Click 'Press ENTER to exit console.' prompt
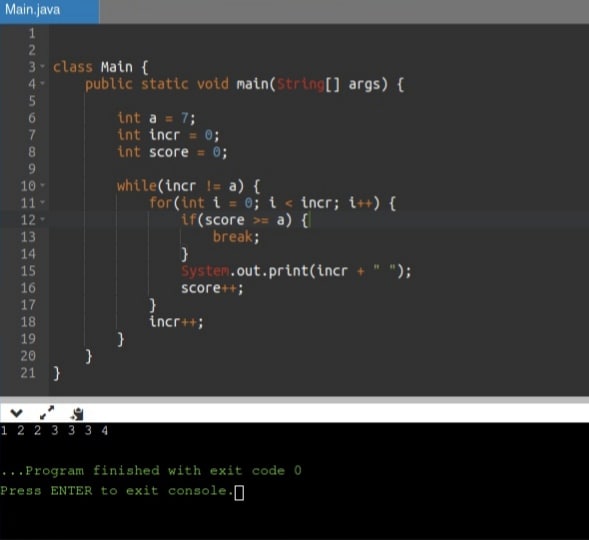This screenshot has height=540, width=589. pos(117,490)
